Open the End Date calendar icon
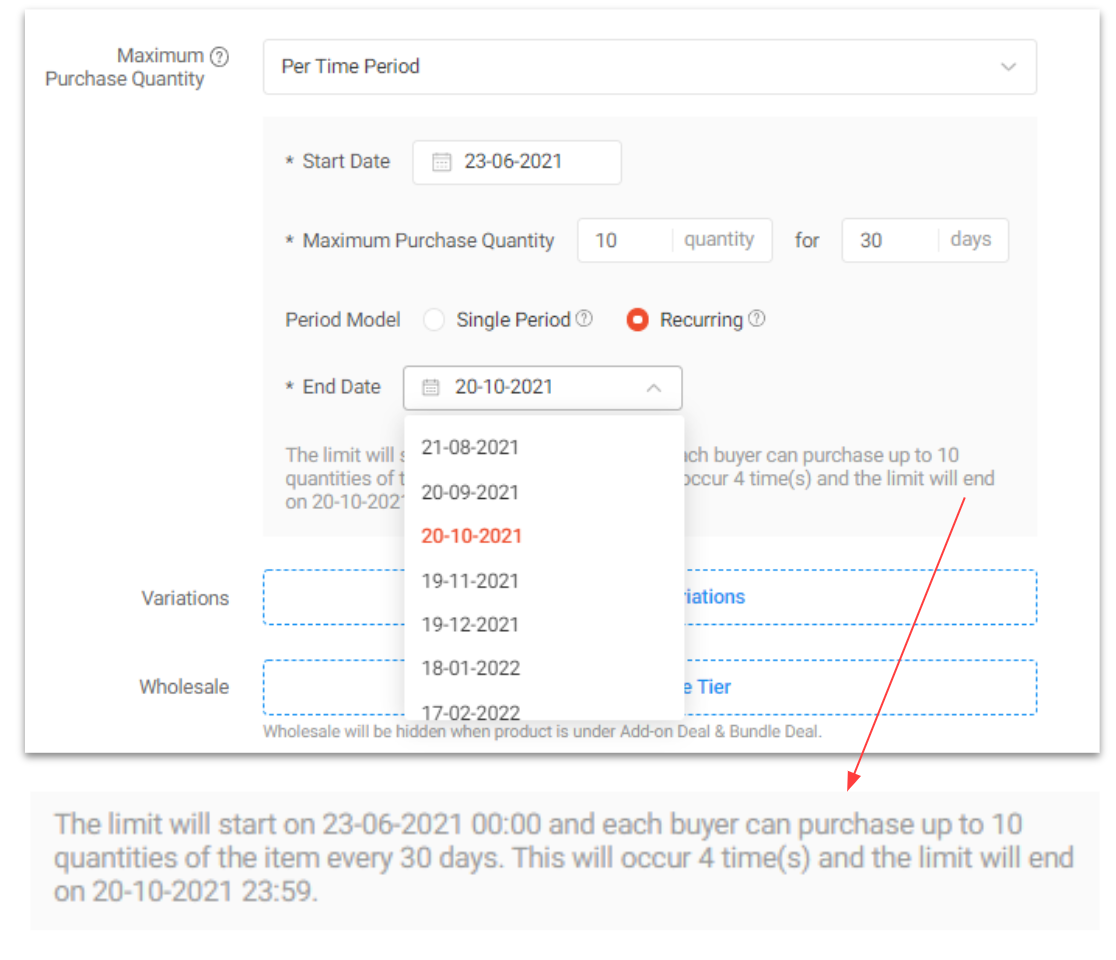1116x960 pixels. click(432, 388)
